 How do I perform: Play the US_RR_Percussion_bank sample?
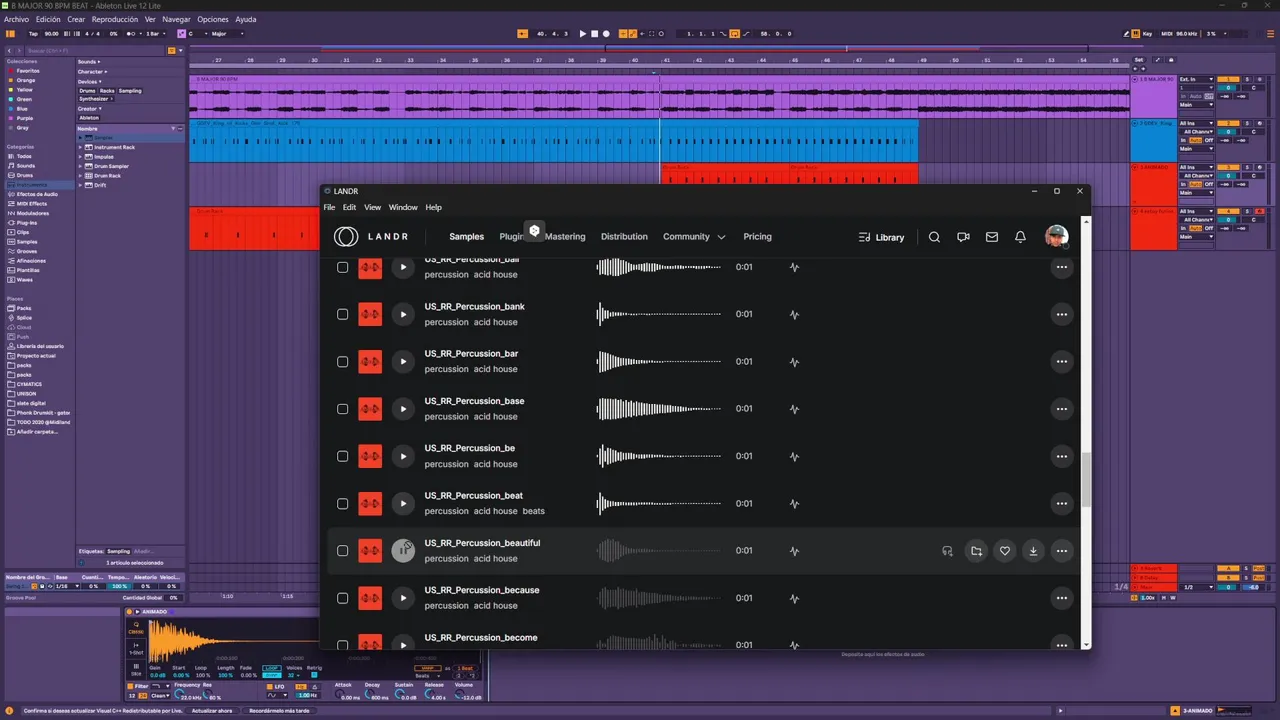tap(403, 314)
